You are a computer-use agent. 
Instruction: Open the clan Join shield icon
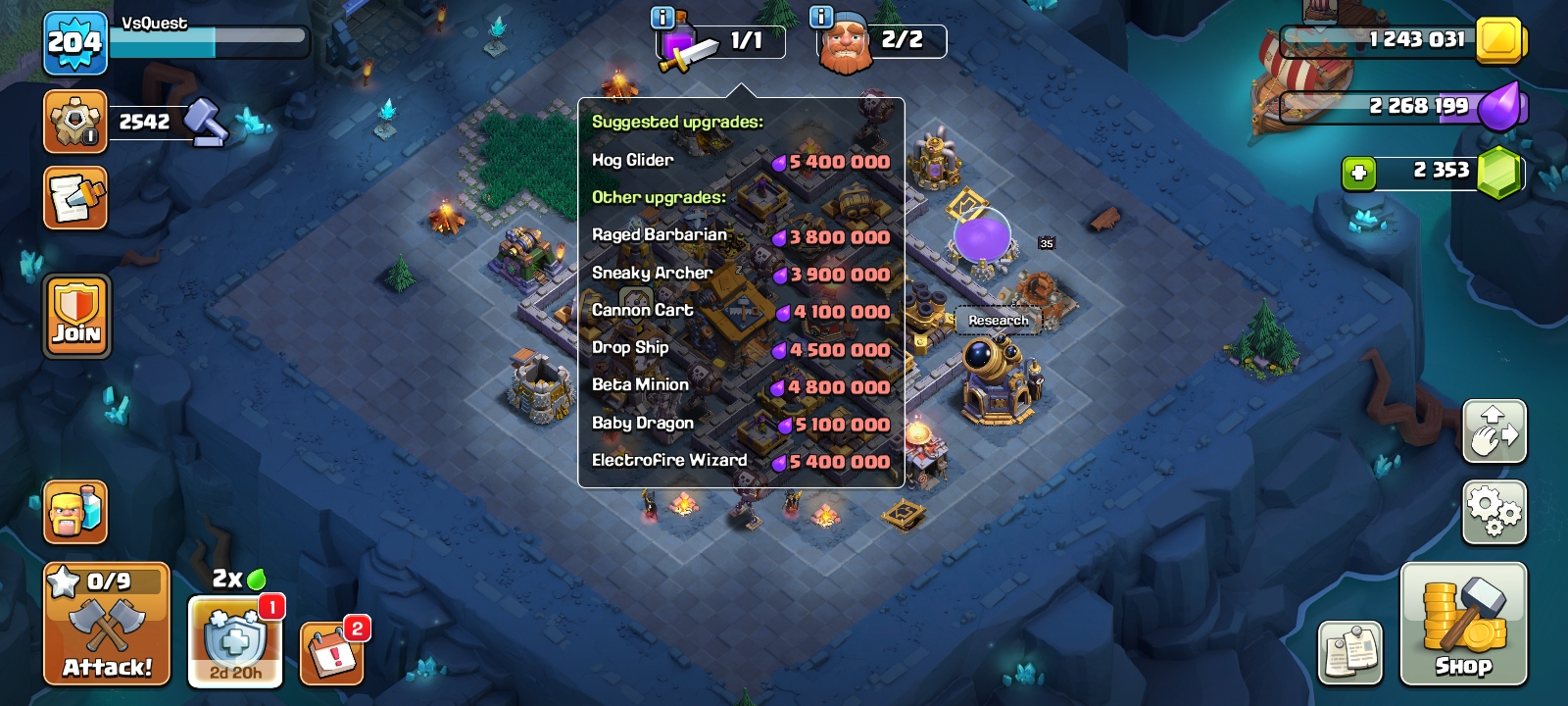[76, 316]
